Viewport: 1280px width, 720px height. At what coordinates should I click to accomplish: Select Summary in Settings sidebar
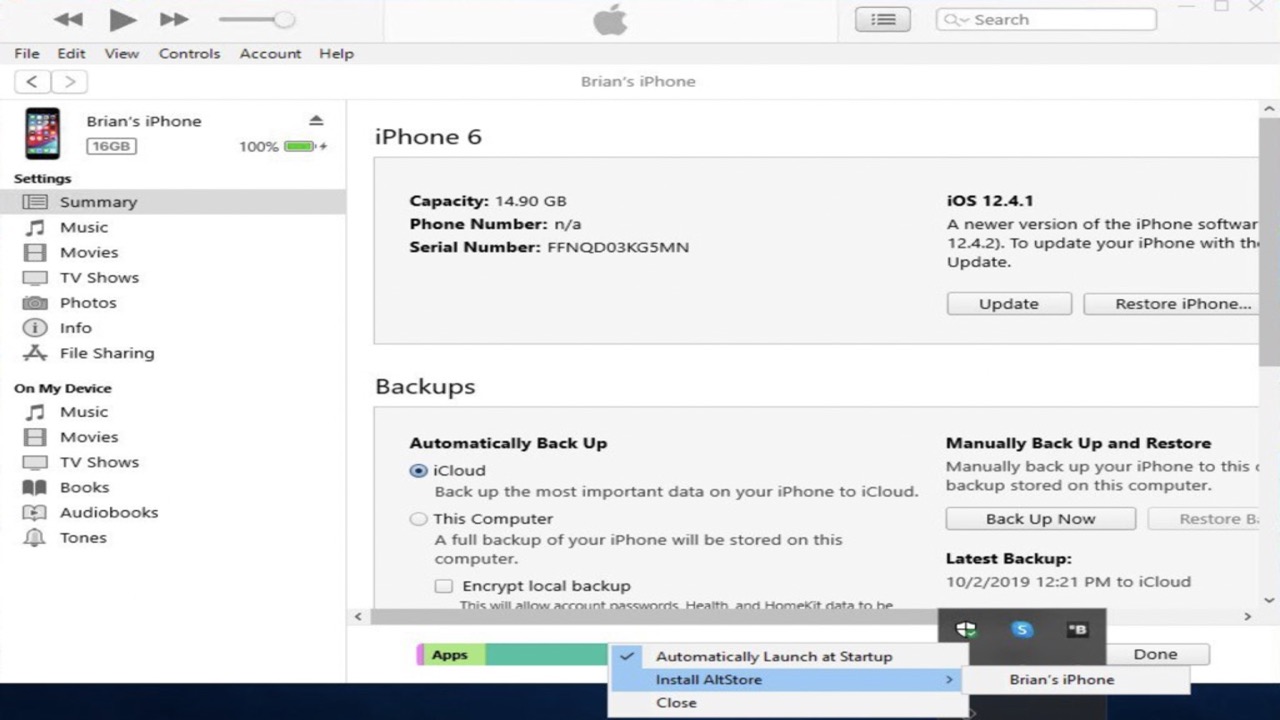tap(173, 202)
